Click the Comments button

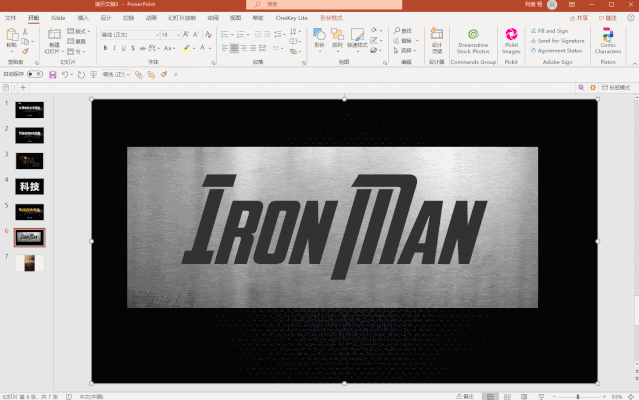pyautogui.click(x=607, y=18)
